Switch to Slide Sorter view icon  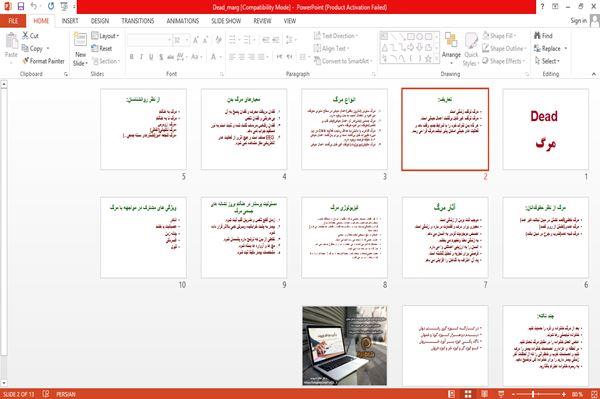(x=468, y=394)
